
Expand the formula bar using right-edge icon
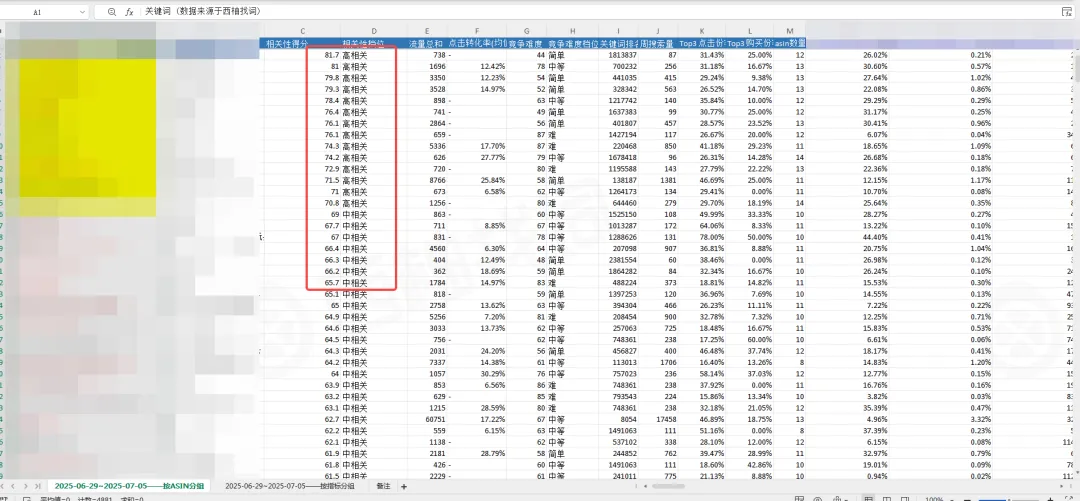(1066, 12)
